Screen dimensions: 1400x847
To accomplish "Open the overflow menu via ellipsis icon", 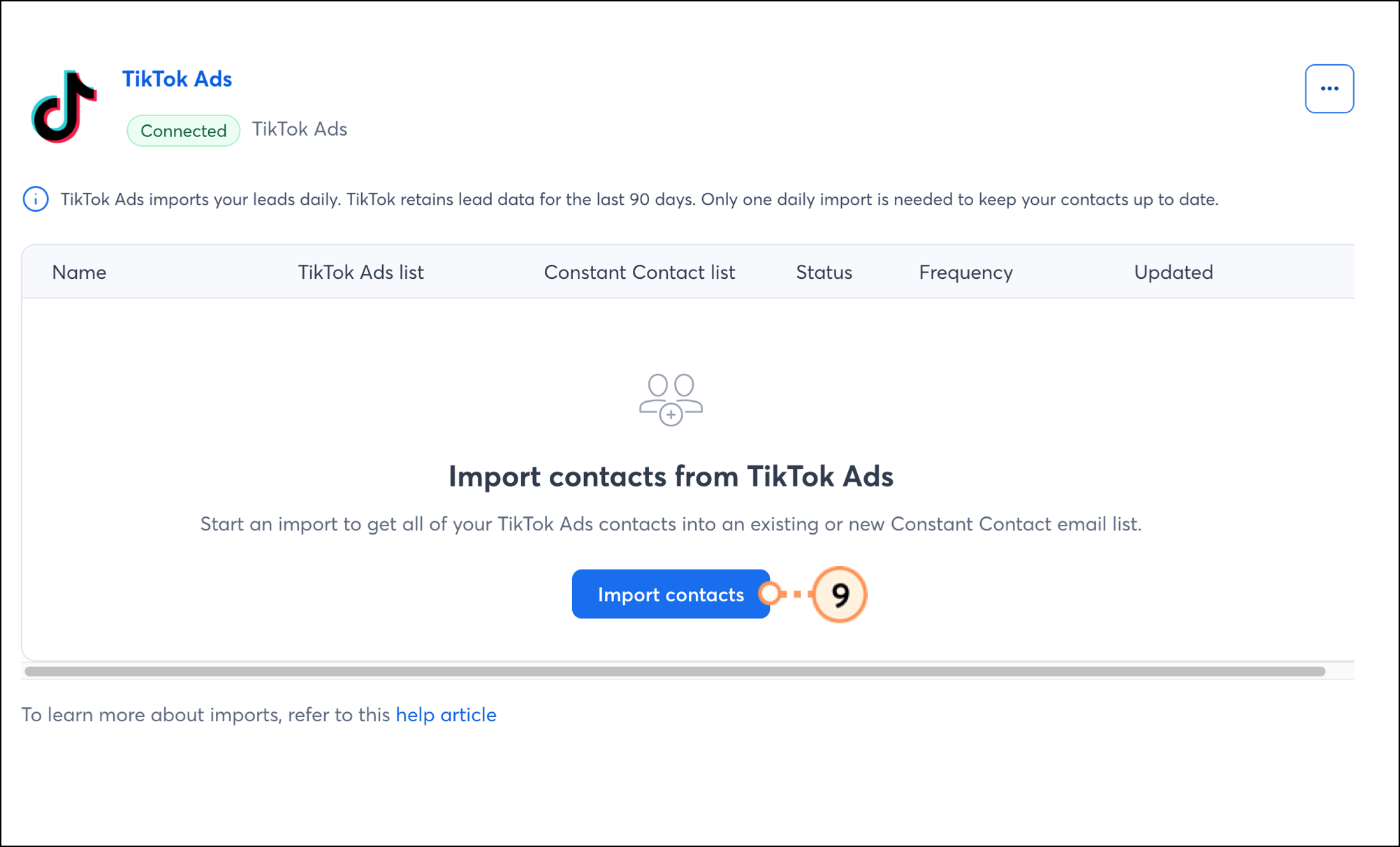I will click(x=1329, y=88).
